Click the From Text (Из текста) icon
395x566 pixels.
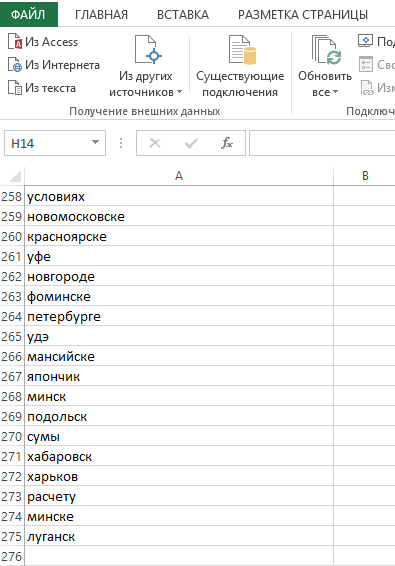click(x=15, y=88)
